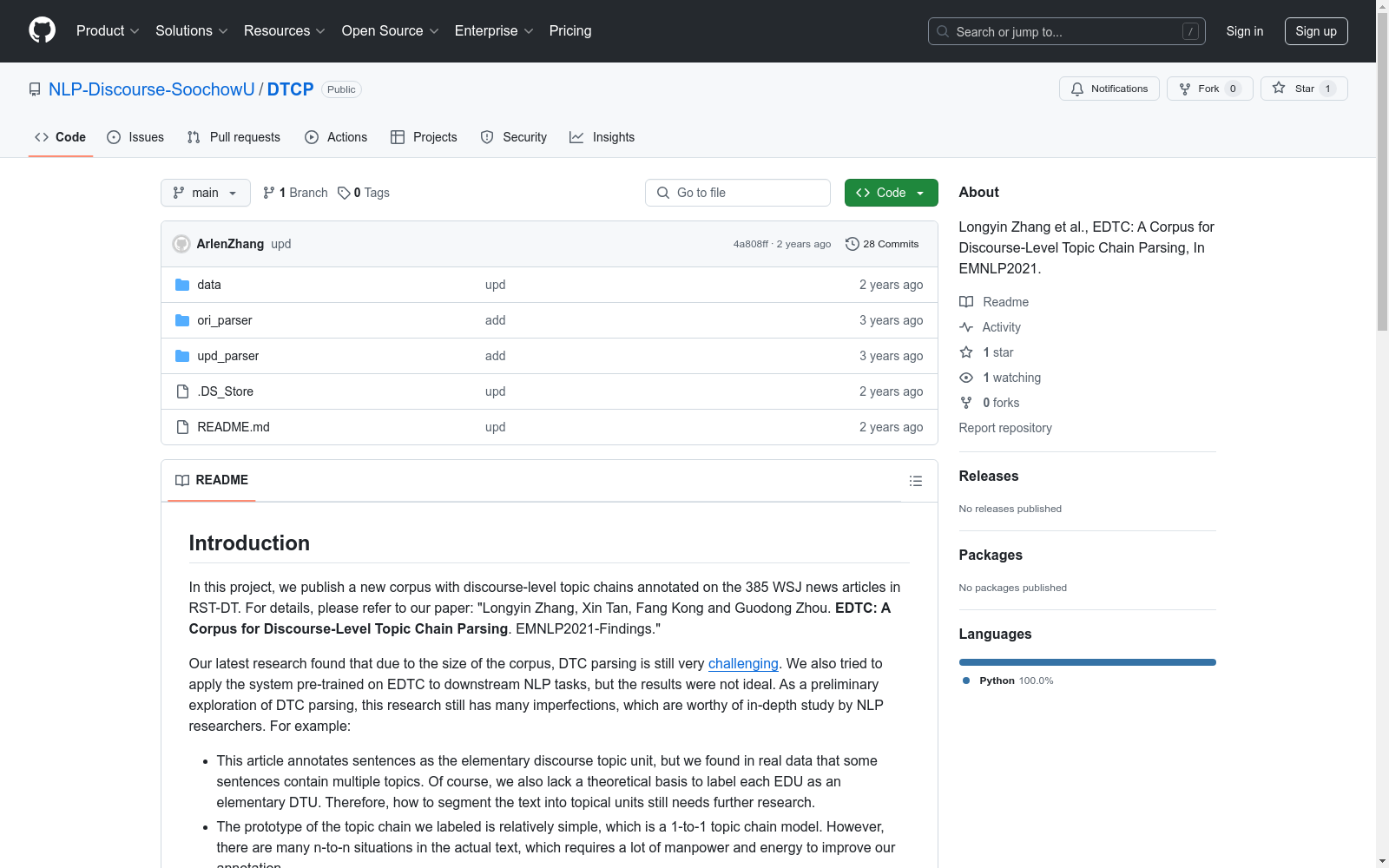1389x868 pixels.
Task: Switch to the Insights tab
Action: tap(602, 137)
